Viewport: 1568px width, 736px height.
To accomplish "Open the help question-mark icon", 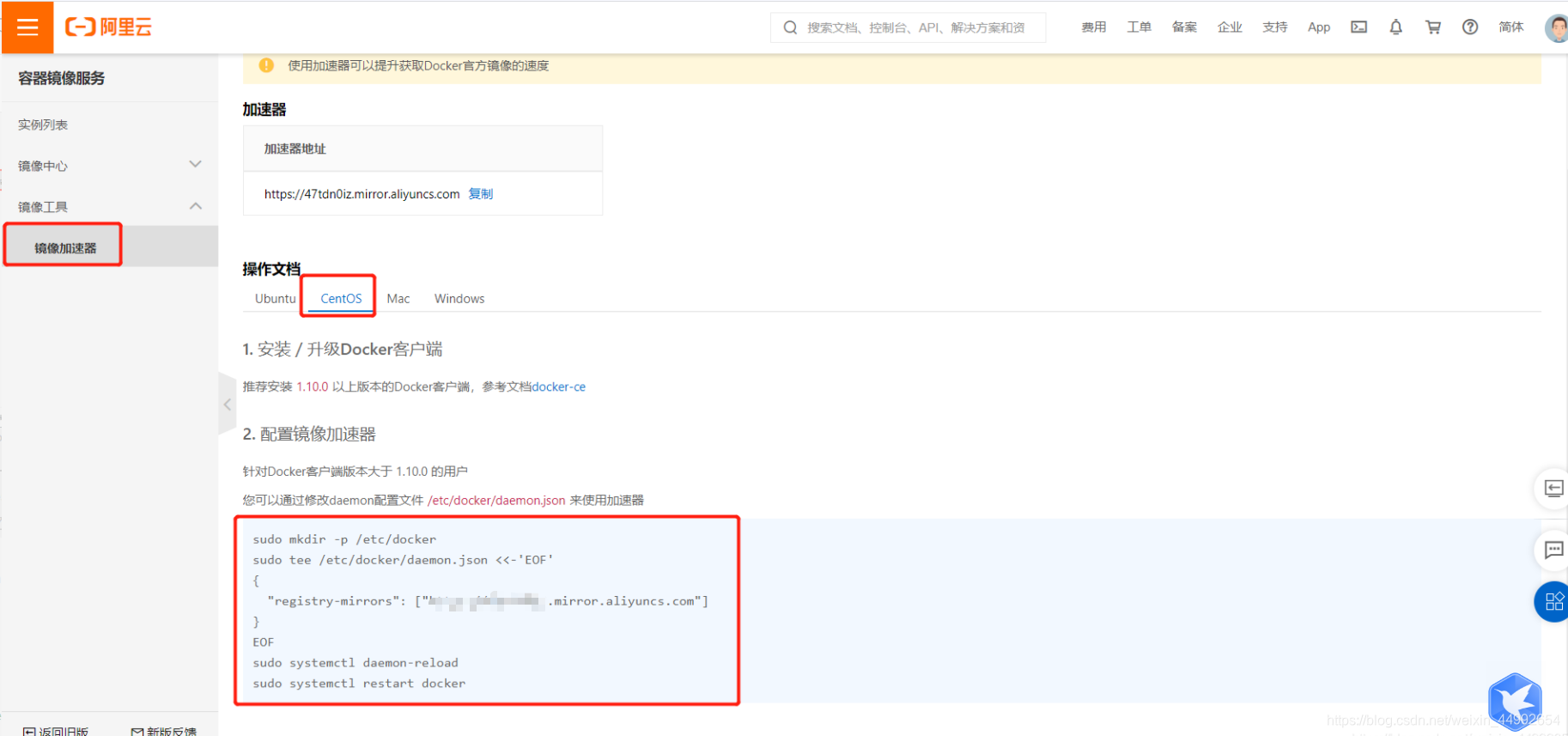I will (x=1470, y=27).
